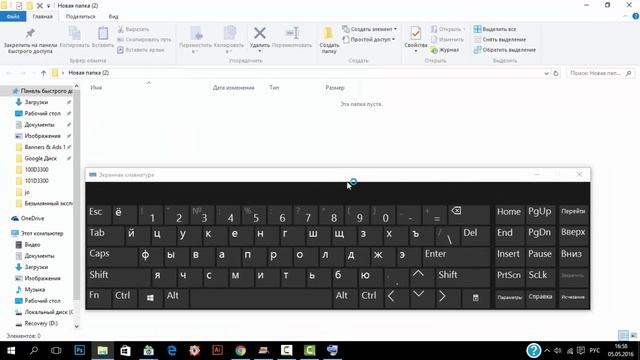Click the spacebar on on-screen keyboard

click(x=260, y=298)
